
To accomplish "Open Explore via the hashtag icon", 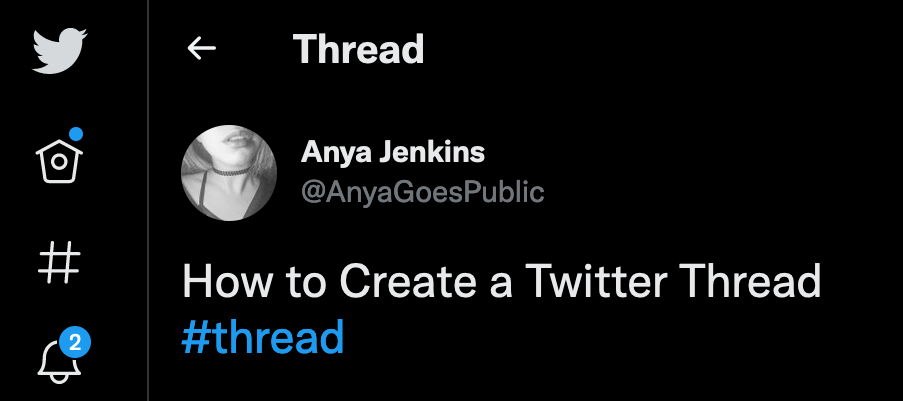I will (60, 263).
